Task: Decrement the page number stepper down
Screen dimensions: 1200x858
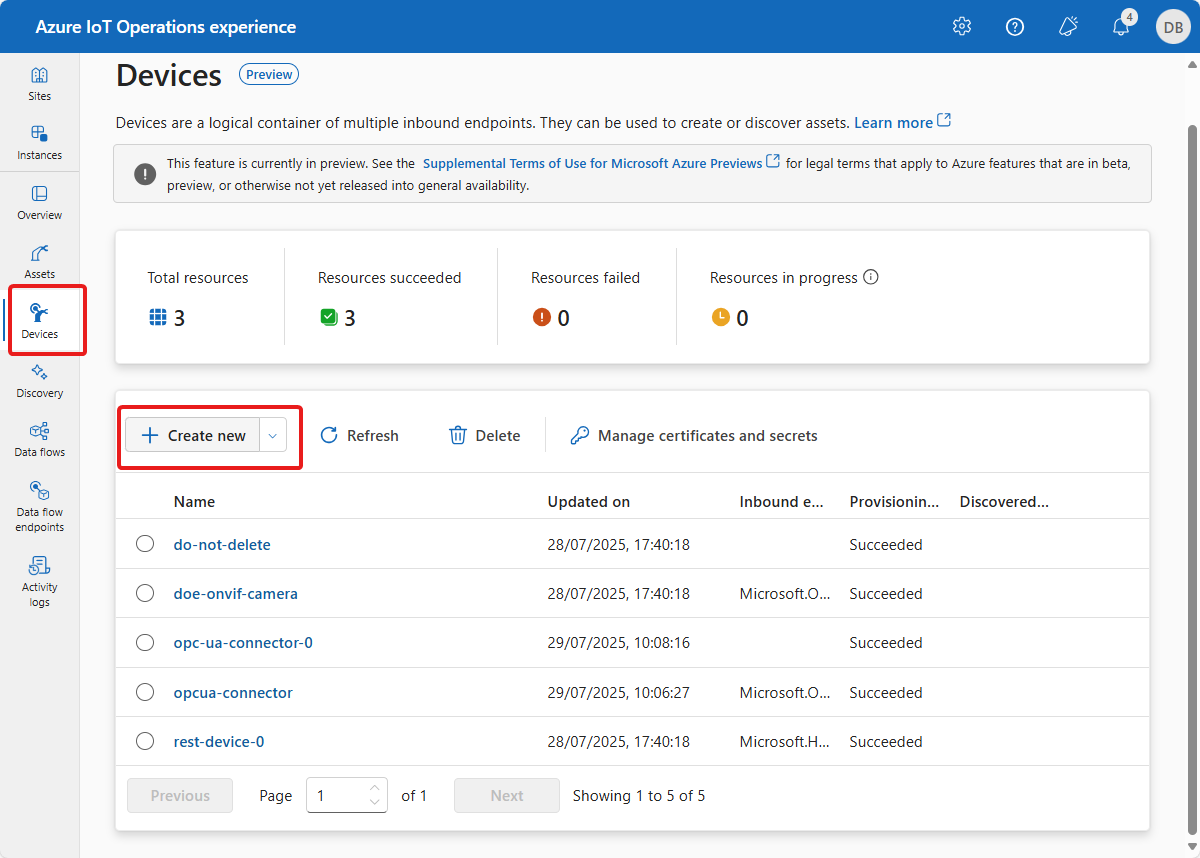Action: pos(375,802)
